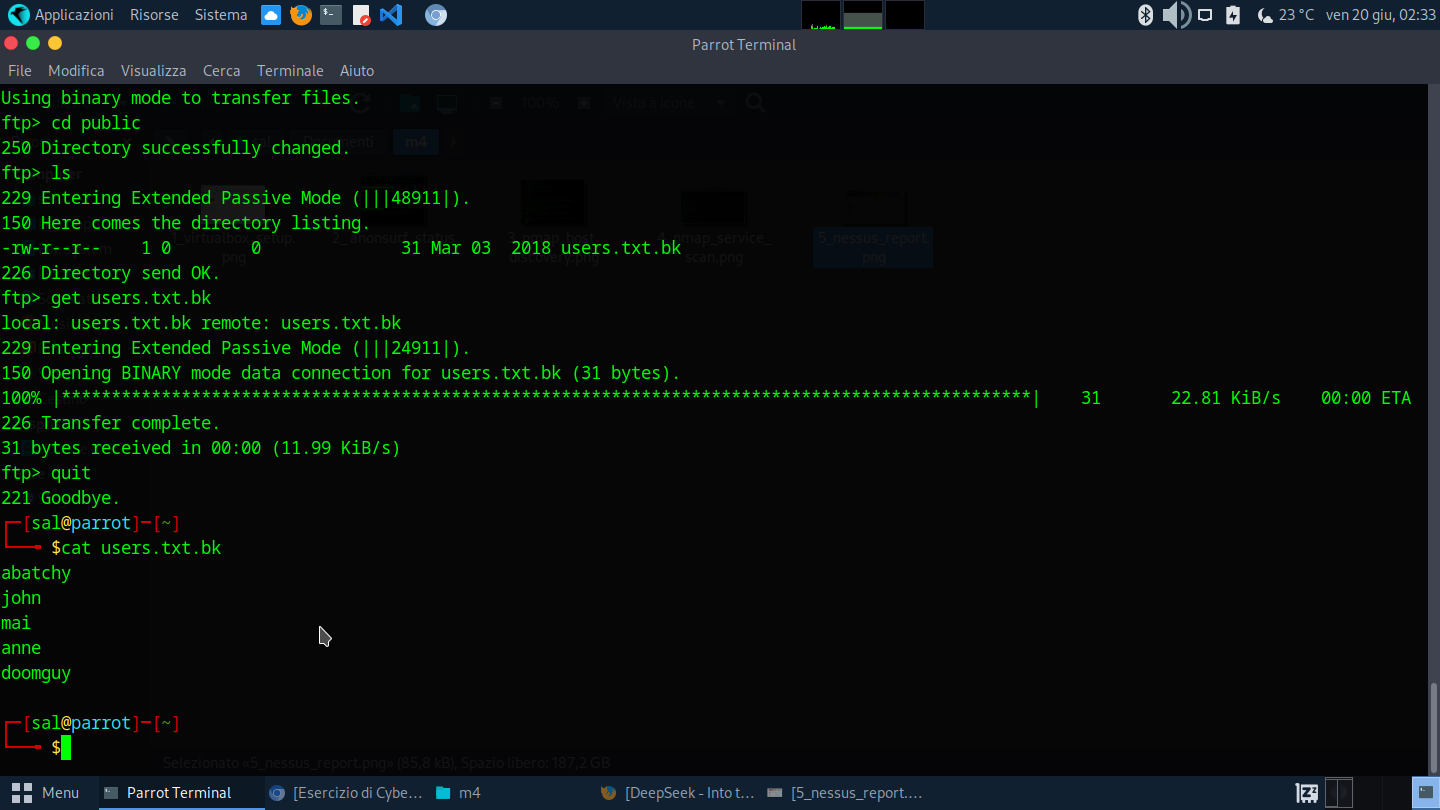This screenshot has width=1440, height=810.
Task: Open the Sistema panel menu
Action: pos(221,15)
